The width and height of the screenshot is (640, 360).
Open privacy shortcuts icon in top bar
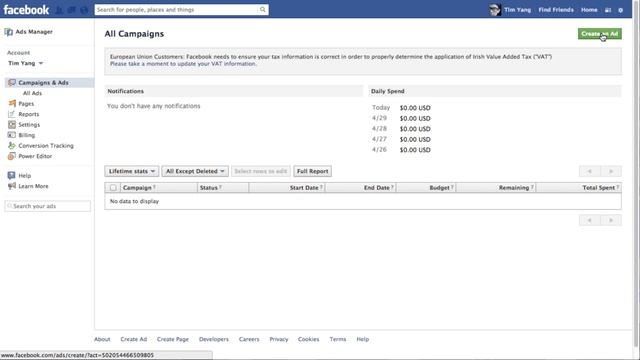[x=608, y=10]
